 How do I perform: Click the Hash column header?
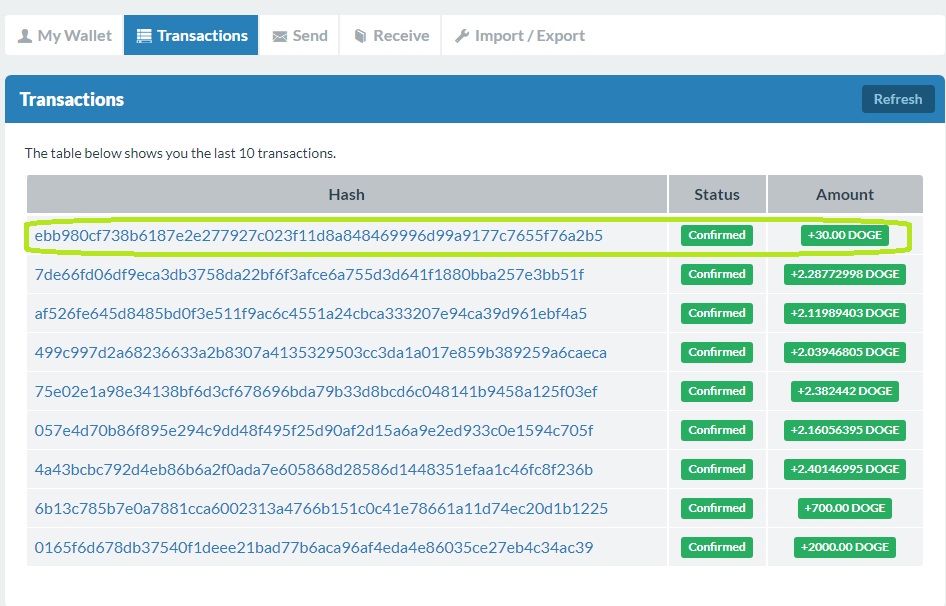[x=347, y=194]
